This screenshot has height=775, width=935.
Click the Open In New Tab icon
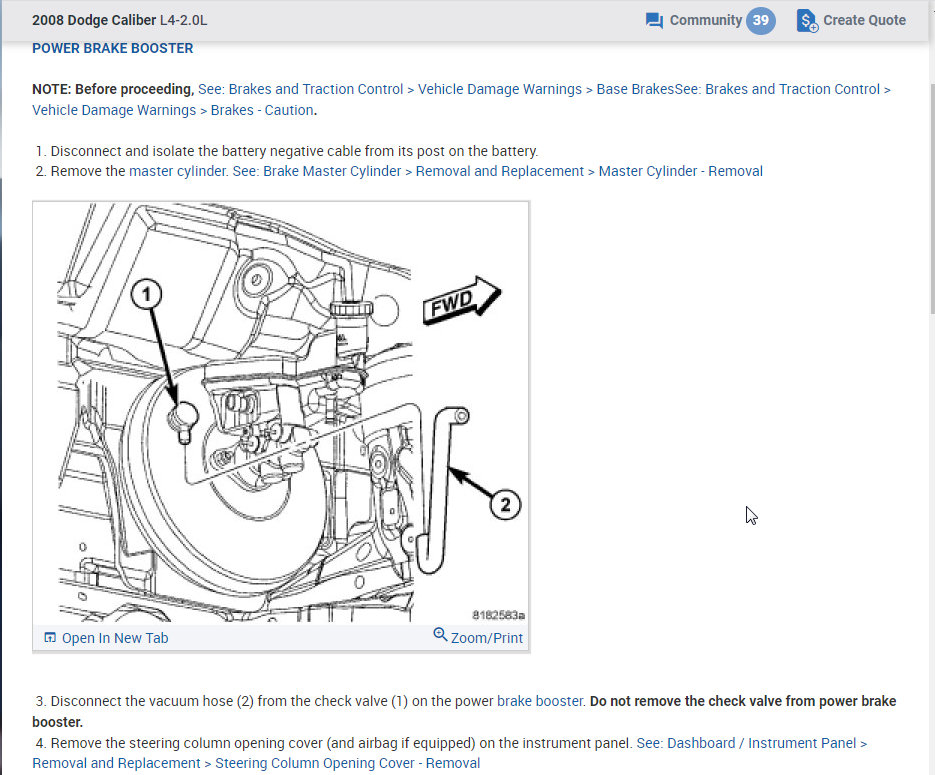[50, 638]
